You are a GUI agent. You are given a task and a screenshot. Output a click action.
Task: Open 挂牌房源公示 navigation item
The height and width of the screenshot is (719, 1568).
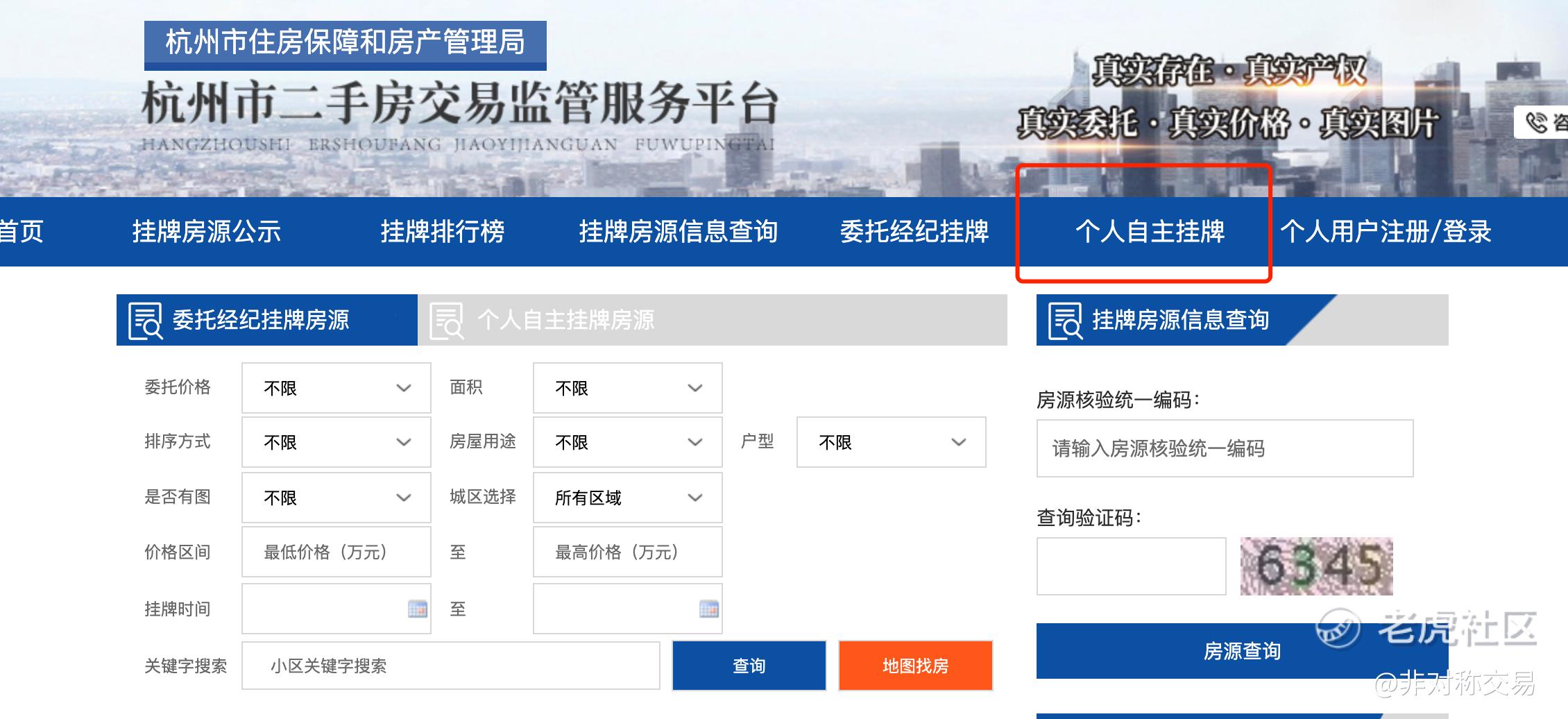(207, 232)
